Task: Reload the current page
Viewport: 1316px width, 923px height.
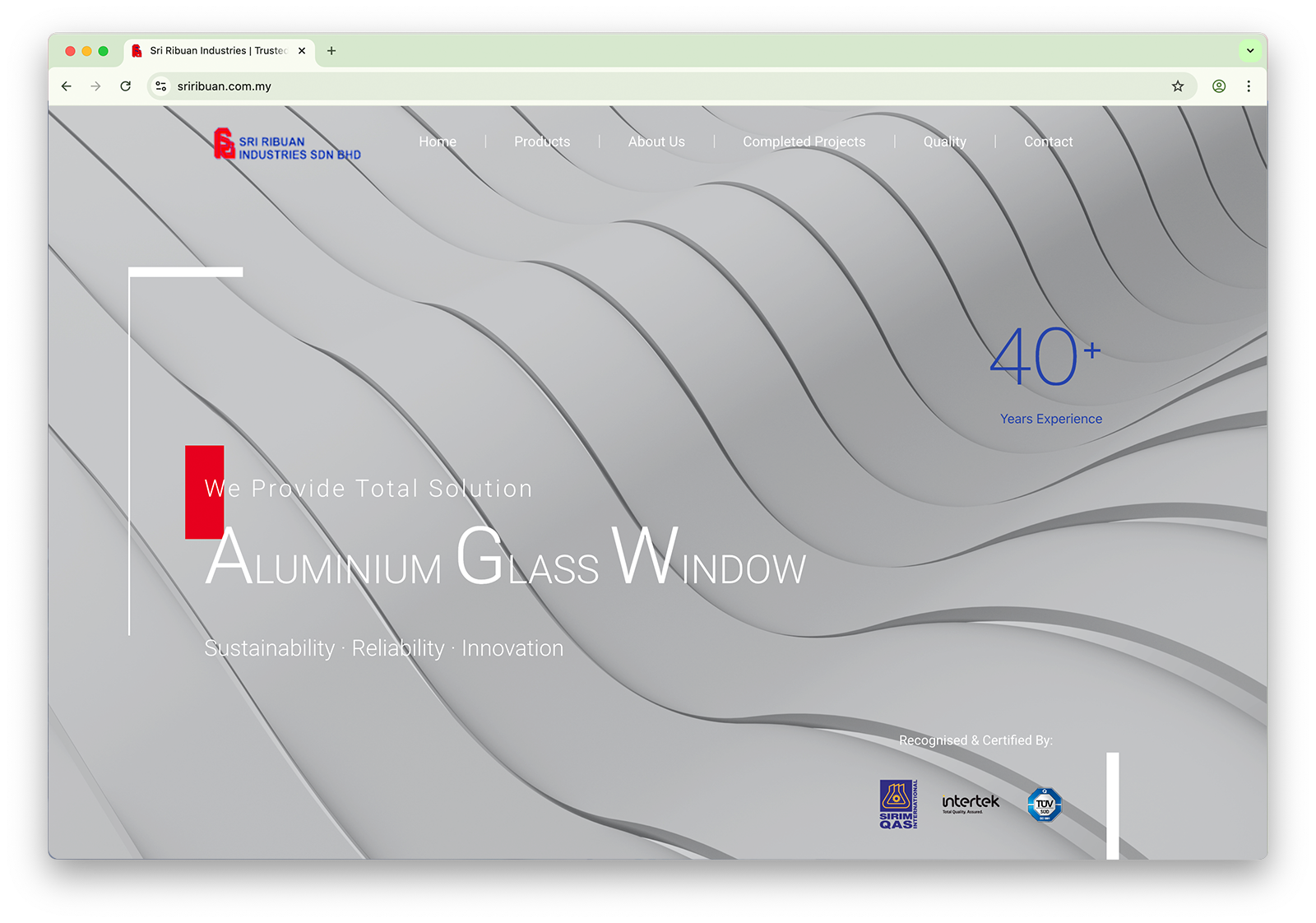Action: [126, 86]
